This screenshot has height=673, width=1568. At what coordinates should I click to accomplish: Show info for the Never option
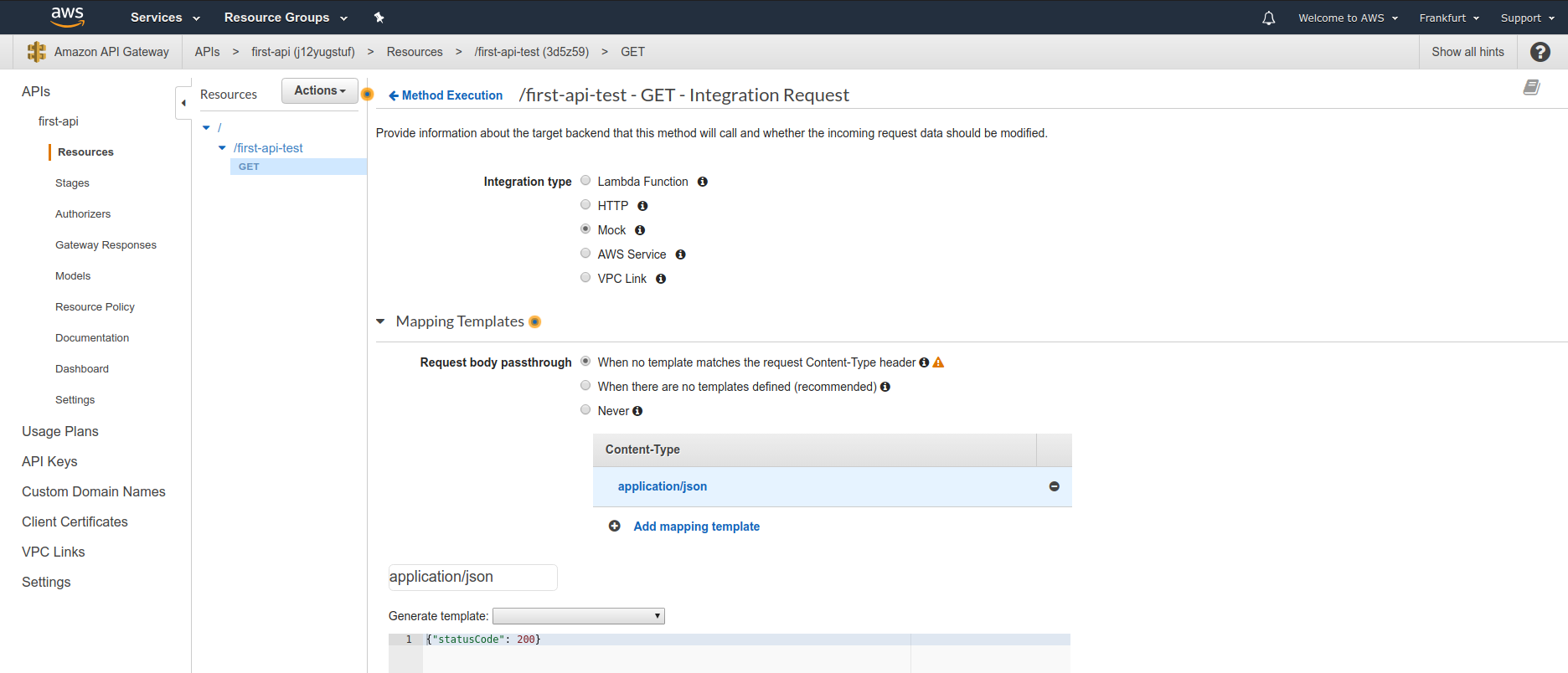(637, 411)
